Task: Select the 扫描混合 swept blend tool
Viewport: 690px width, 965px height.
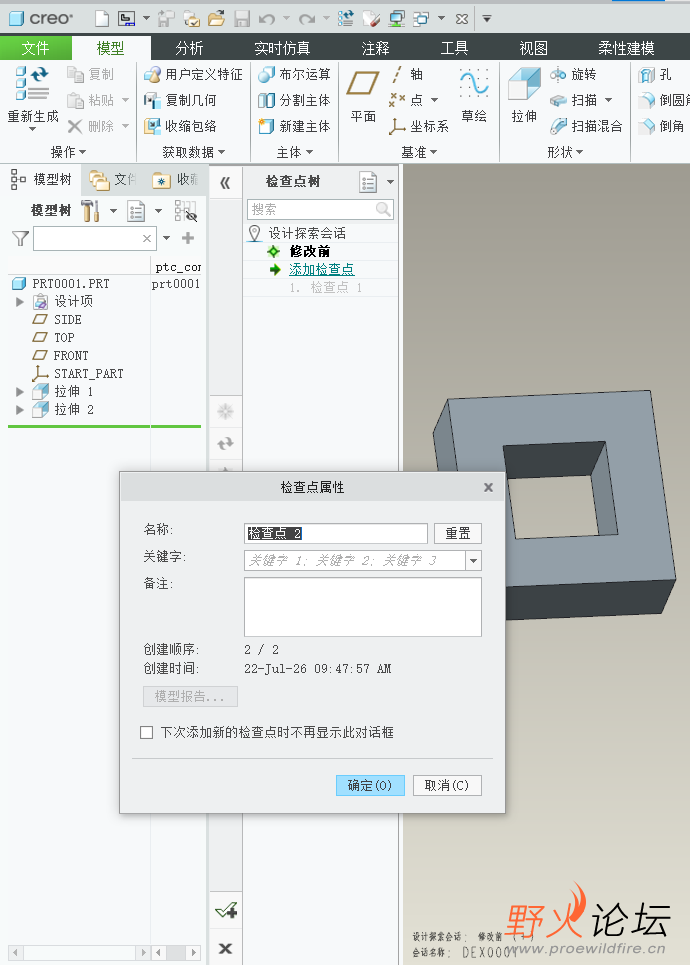Action: [586, 126]
